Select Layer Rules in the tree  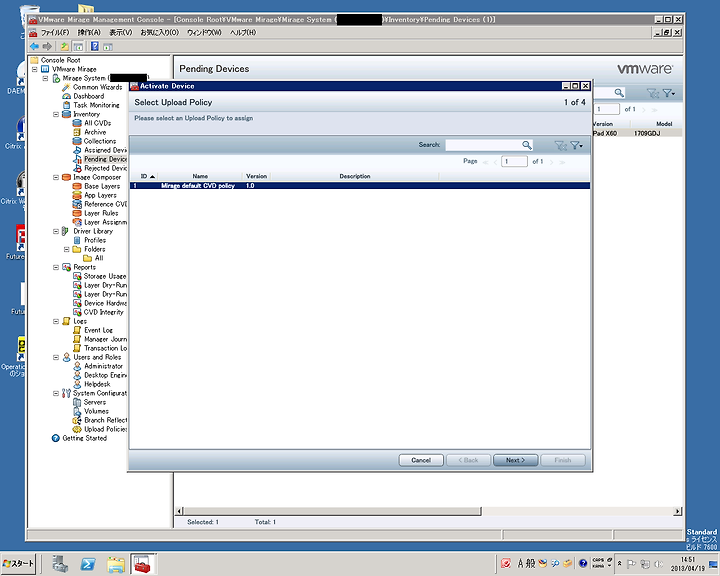point(101,213)
